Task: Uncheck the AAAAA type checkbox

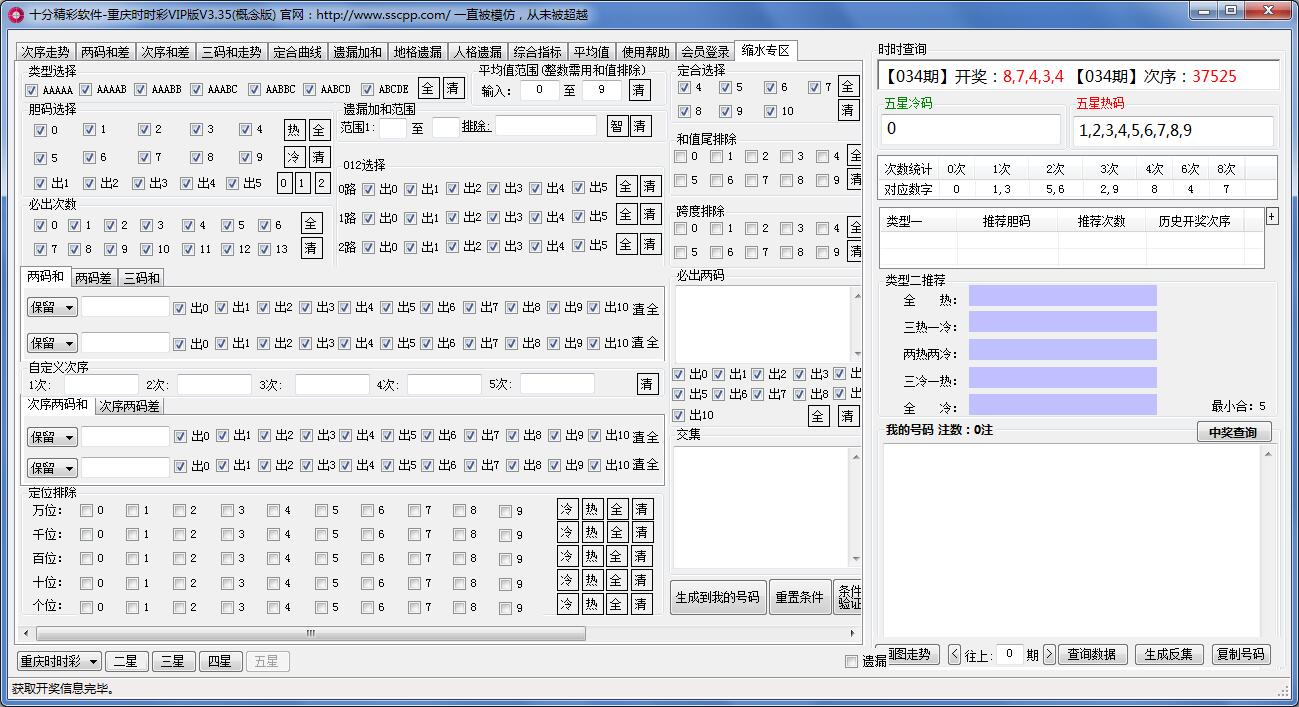Action: (33, 90)
